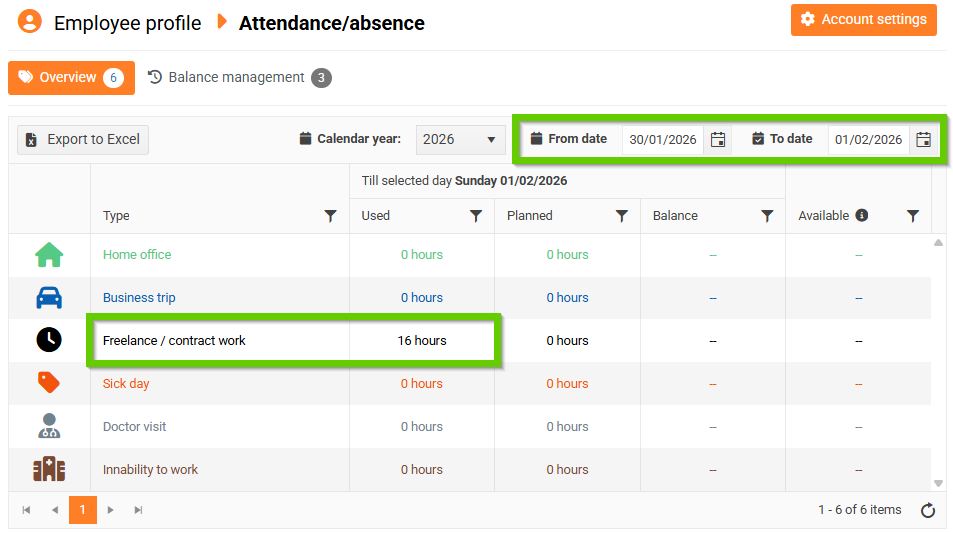
Task: Open Account settings
Action: point(863,20)
